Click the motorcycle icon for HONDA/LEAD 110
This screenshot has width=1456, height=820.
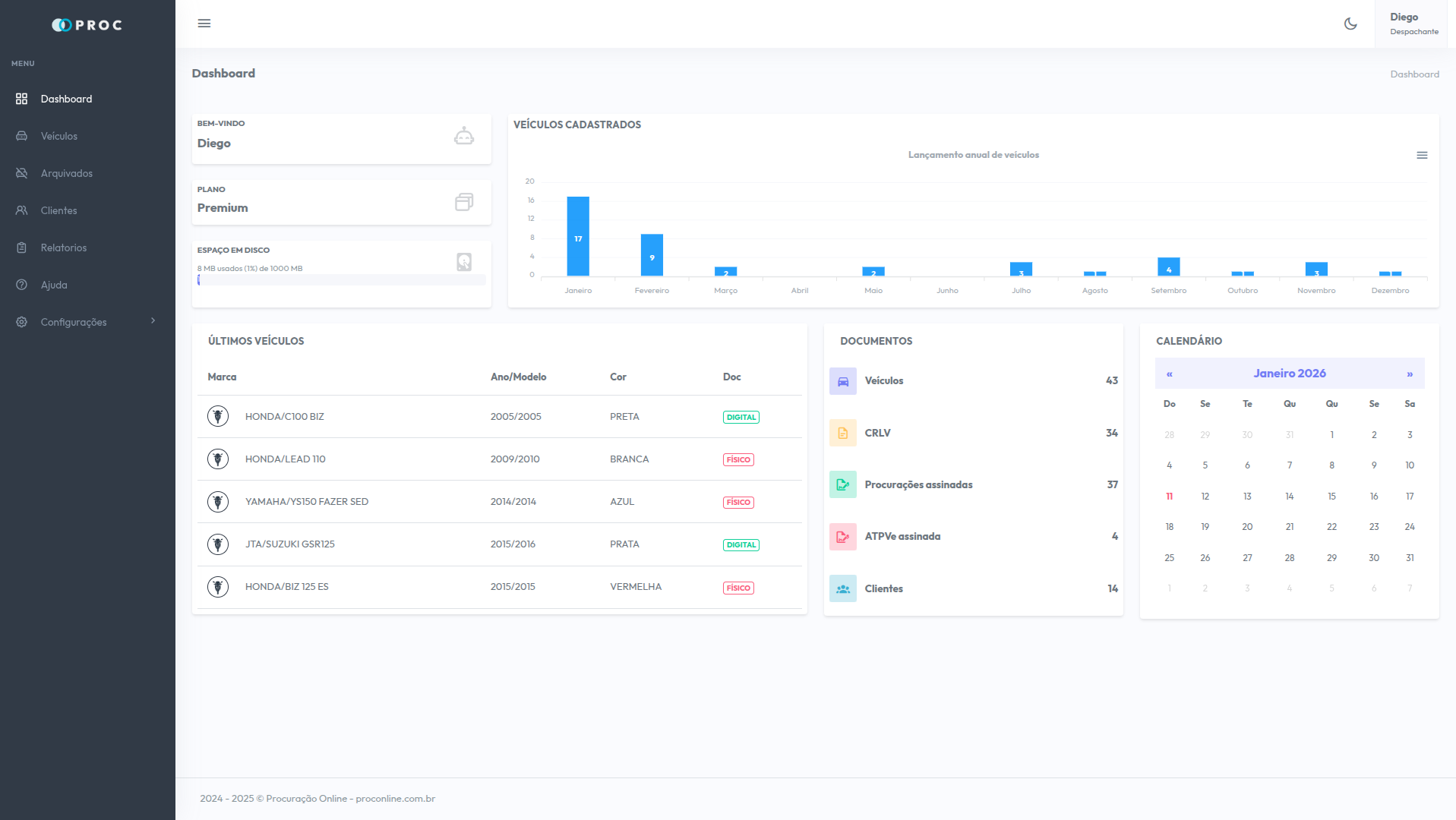(x=218, y=459)
